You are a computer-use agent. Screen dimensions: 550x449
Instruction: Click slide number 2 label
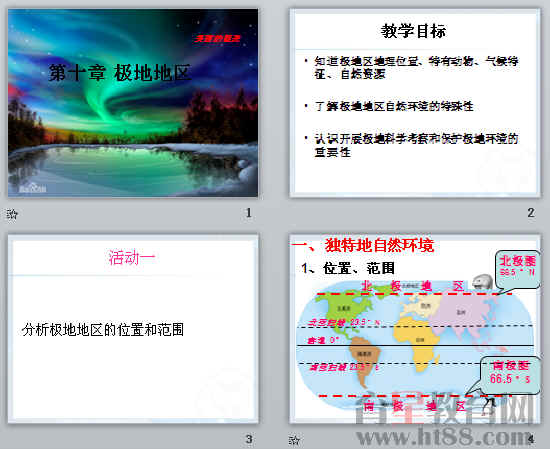coord(531,213)
